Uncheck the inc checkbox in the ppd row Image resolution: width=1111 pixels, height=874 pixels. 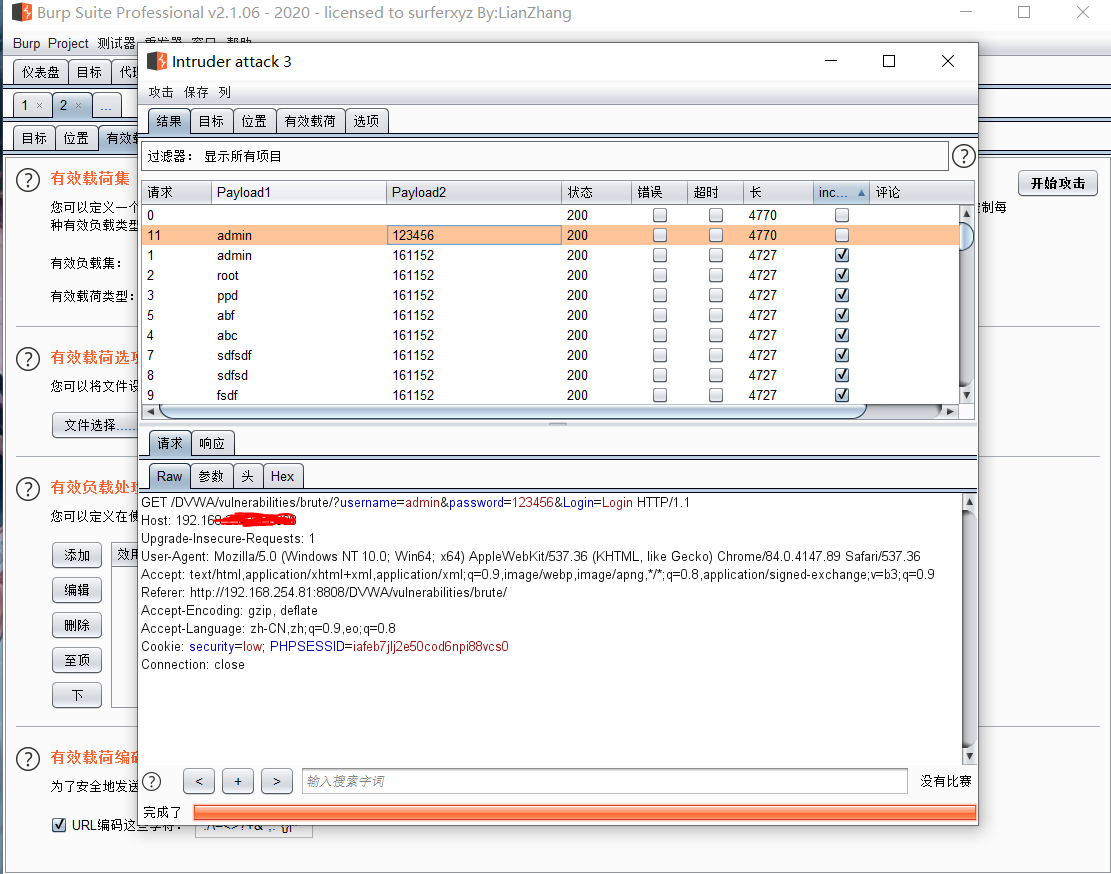[842, 295]
